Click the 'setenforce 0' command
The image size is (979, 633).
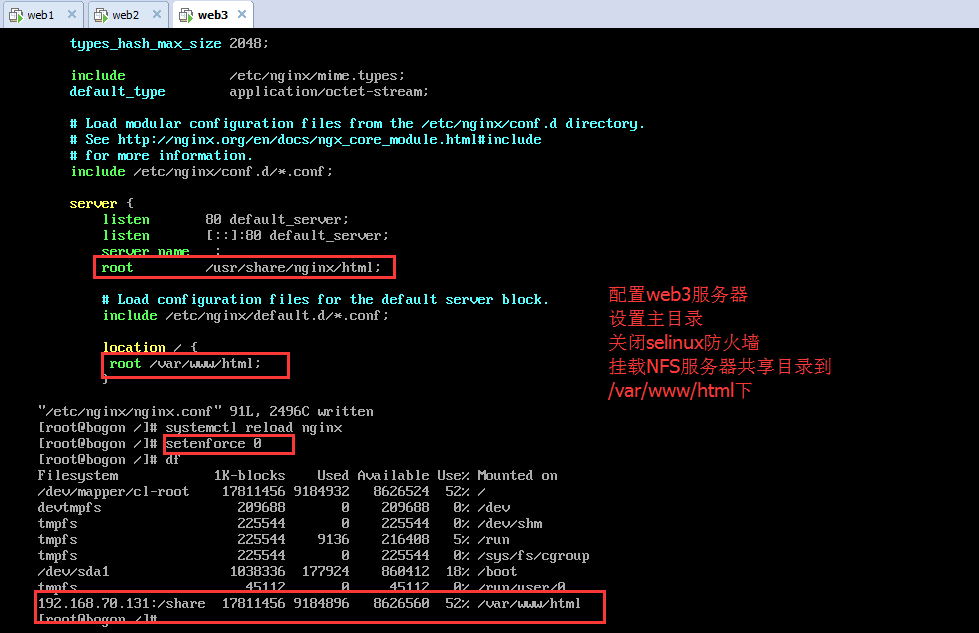click(213, 444)
